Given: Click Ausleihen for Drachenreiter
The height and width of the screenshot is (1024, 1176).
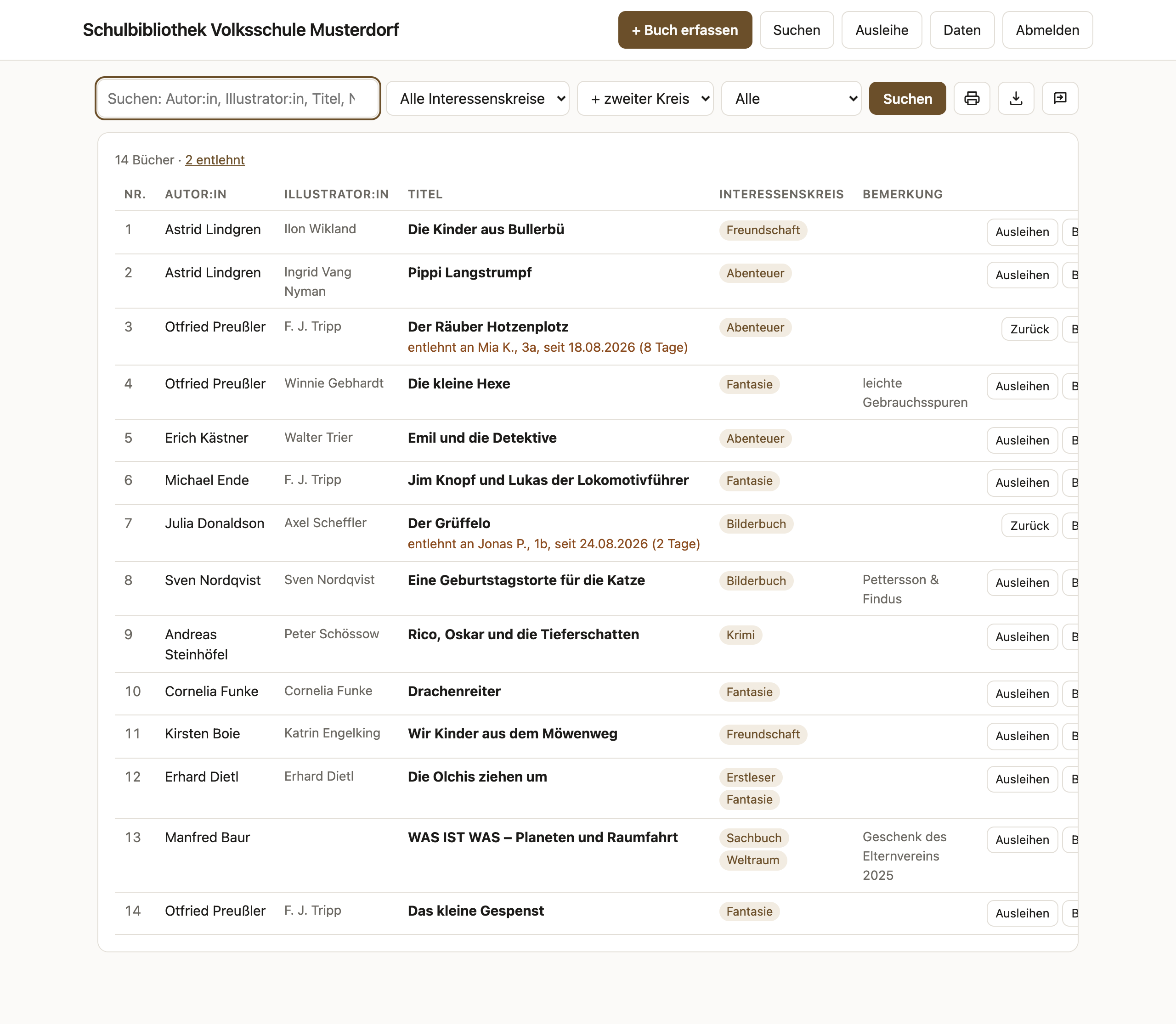Looking at the screenshot, I should point(1022,694).
